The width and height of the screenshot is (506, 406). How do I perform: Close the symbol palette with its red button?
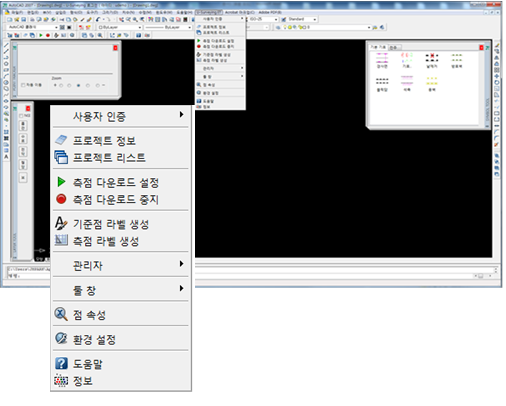tap(481, 48)
